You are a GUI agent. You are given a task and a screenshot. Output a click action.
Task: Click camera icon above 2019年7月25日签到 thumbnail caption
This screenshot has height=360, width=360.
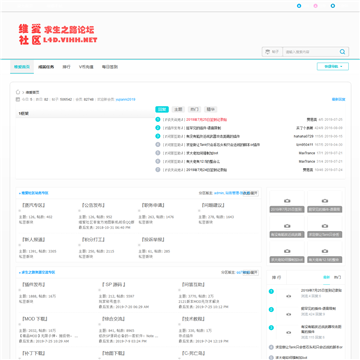(287, 201)
